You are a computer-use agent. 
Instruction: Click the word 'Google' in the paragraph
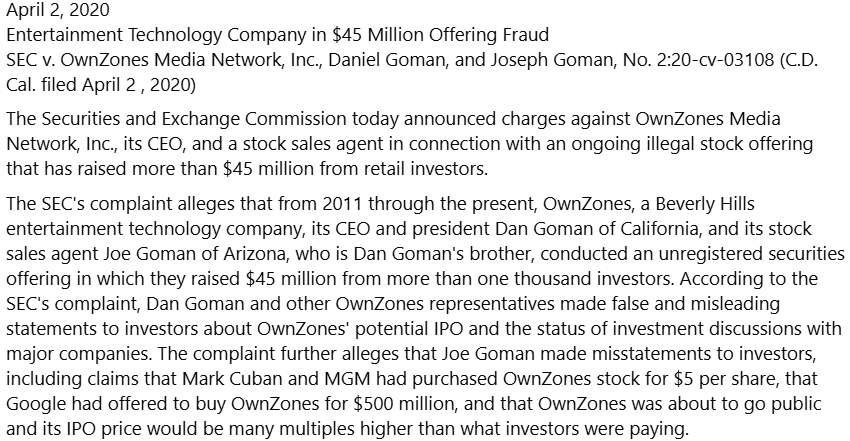[x=36, y=404]
